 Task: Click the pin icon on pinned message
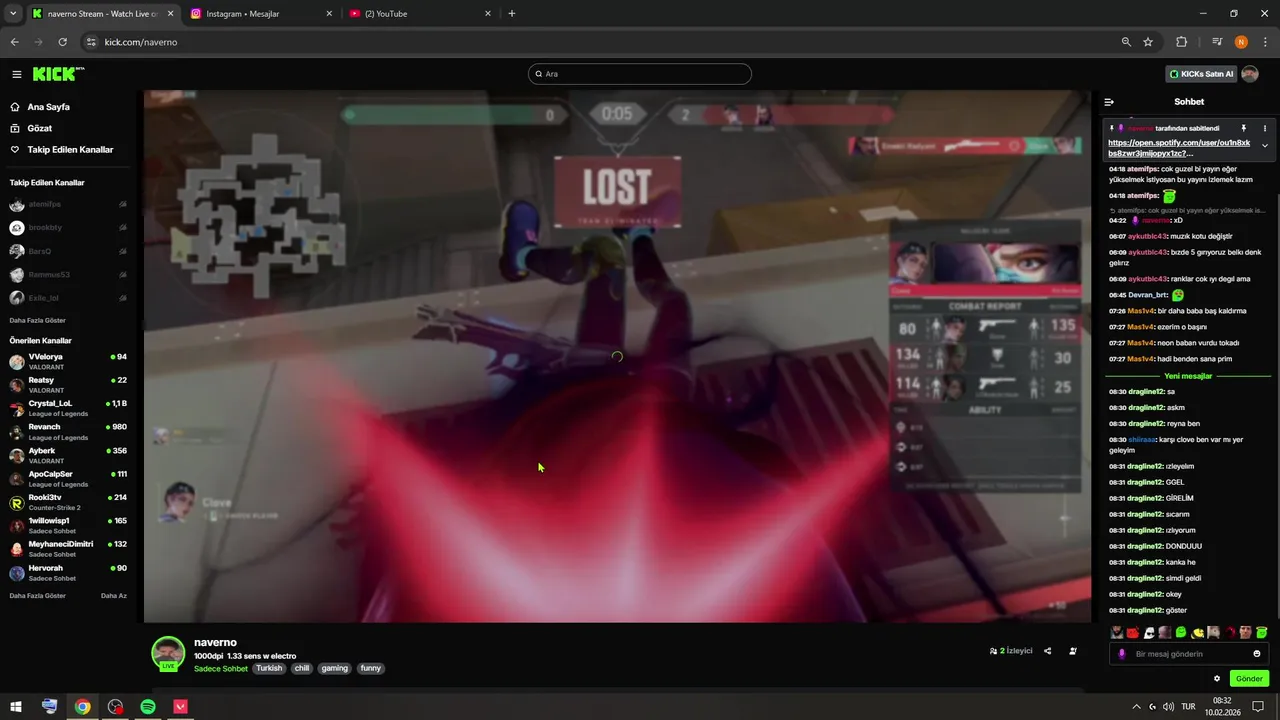click(1244, 128)
